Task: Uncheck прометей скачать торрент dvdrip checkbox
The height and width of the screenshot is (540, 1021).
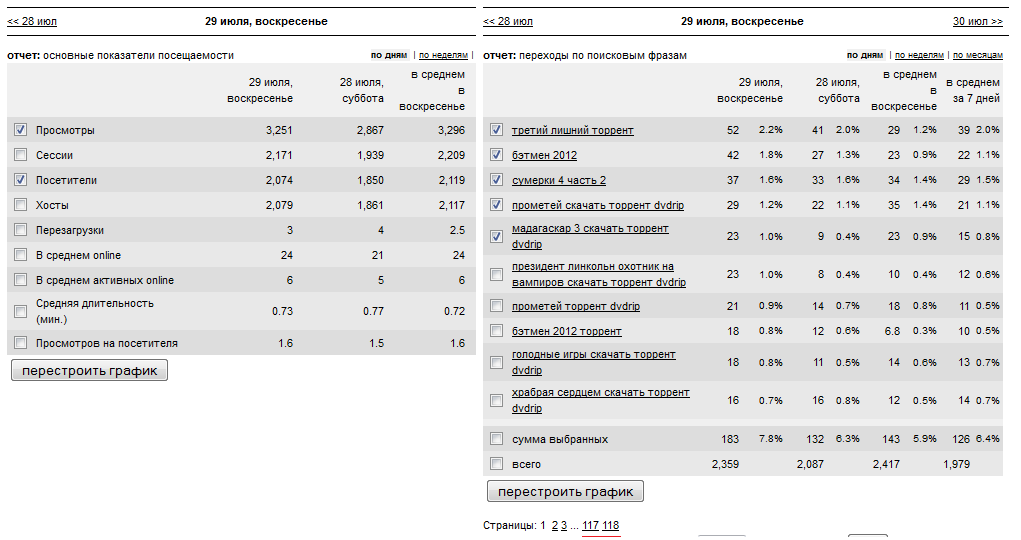Action: coord(497,205)
